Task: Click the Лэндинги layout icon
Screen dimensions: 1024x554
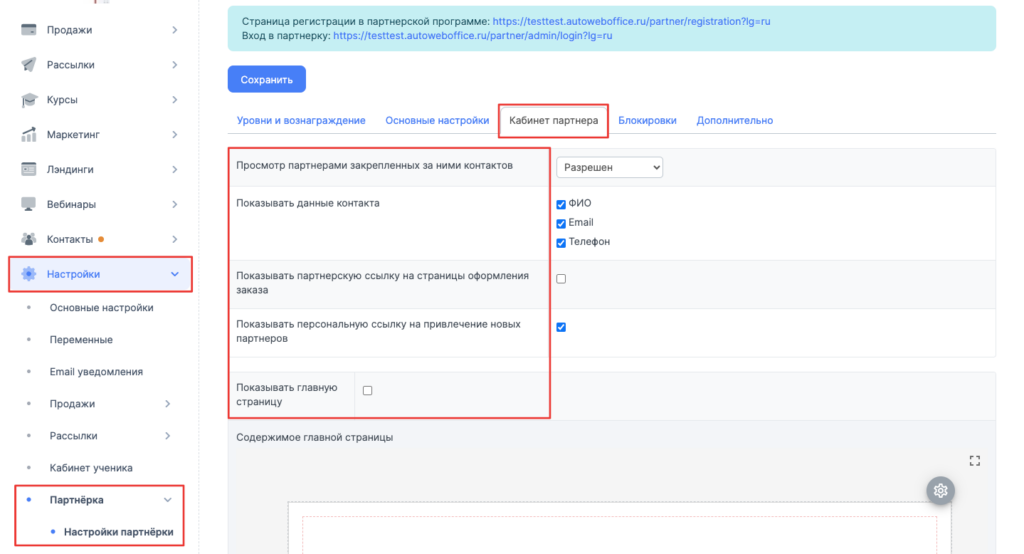Action: [29, 170]
